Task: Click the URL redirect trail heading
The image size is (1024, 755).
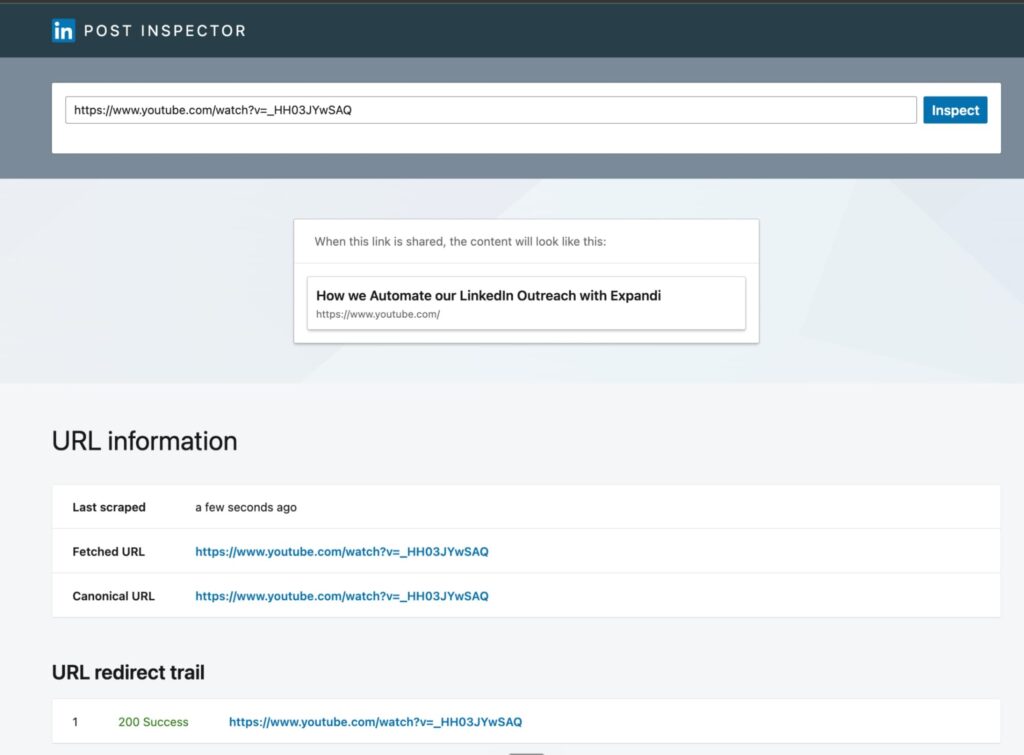Action: click(x=128, y=672)
